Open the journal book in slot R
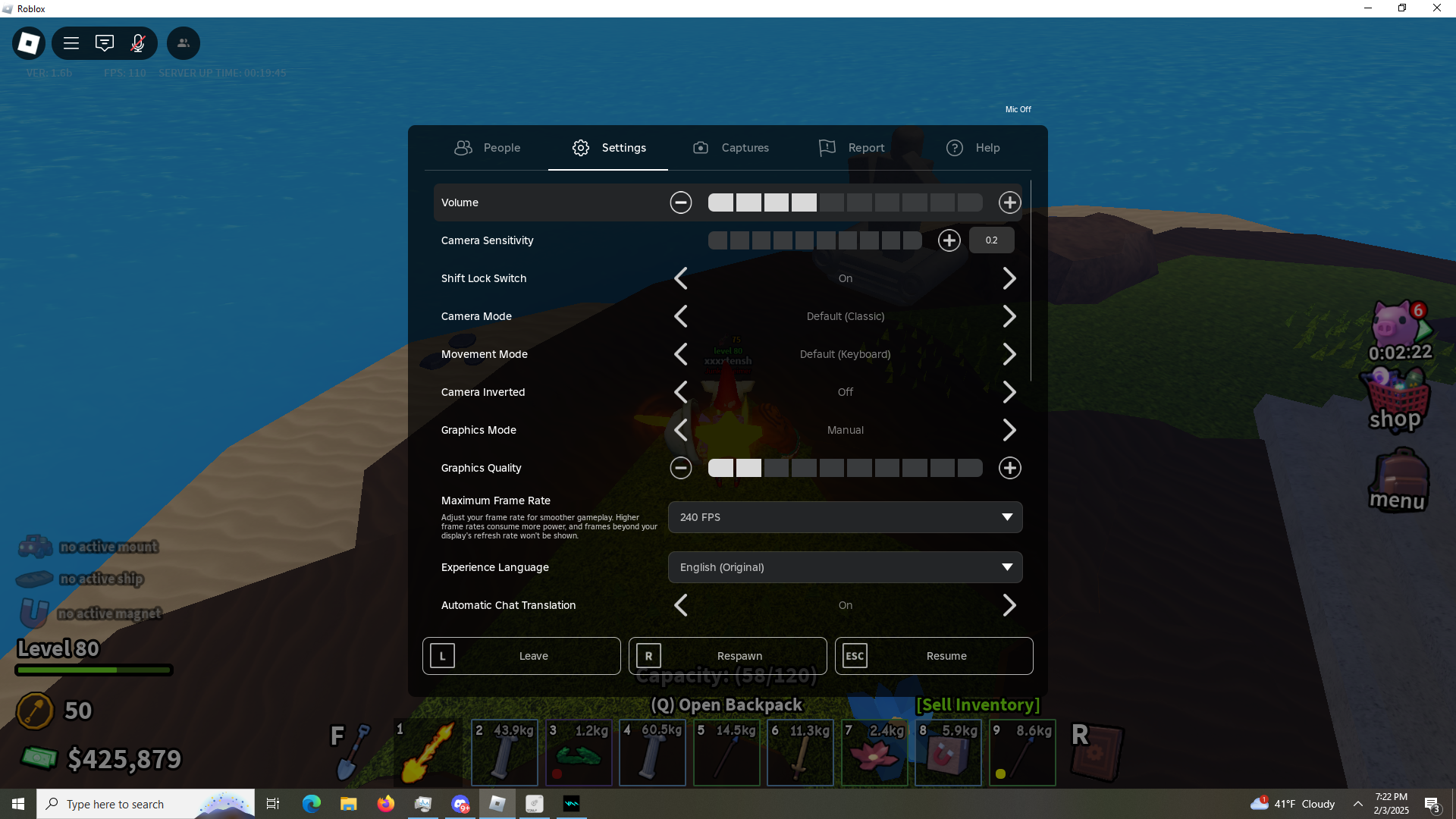The height and width of the screenshot is (819, 1456). [1097, 752]
